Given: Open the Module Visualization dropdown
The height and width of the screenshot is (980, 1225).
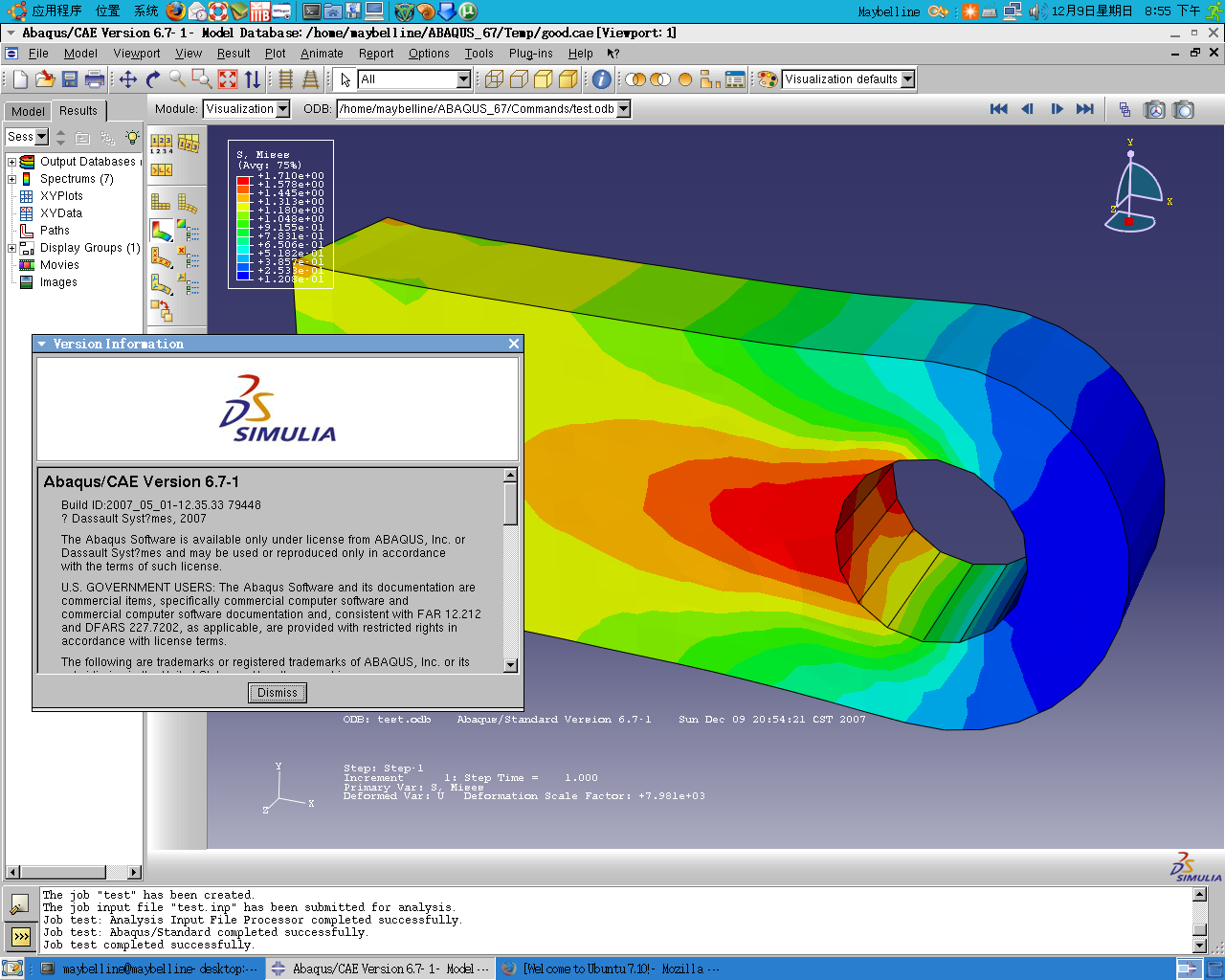Looking at the screenshot, I should click(283, 109).
